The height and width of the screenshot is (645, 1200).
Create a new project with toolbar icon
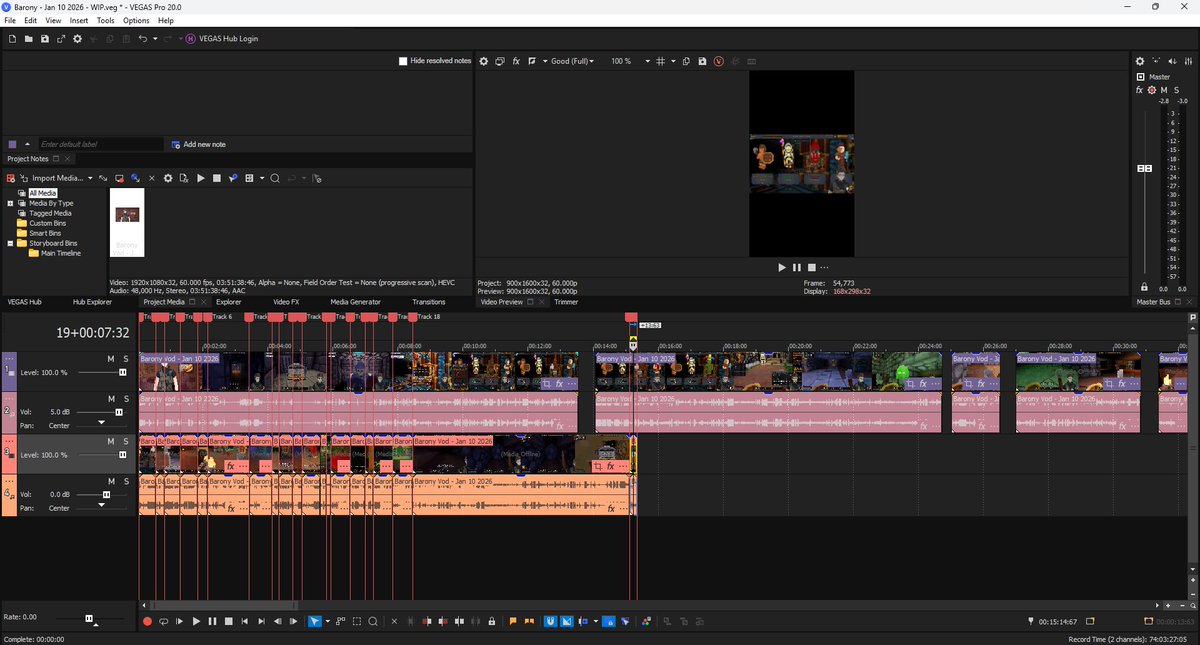tap(12, 38)
